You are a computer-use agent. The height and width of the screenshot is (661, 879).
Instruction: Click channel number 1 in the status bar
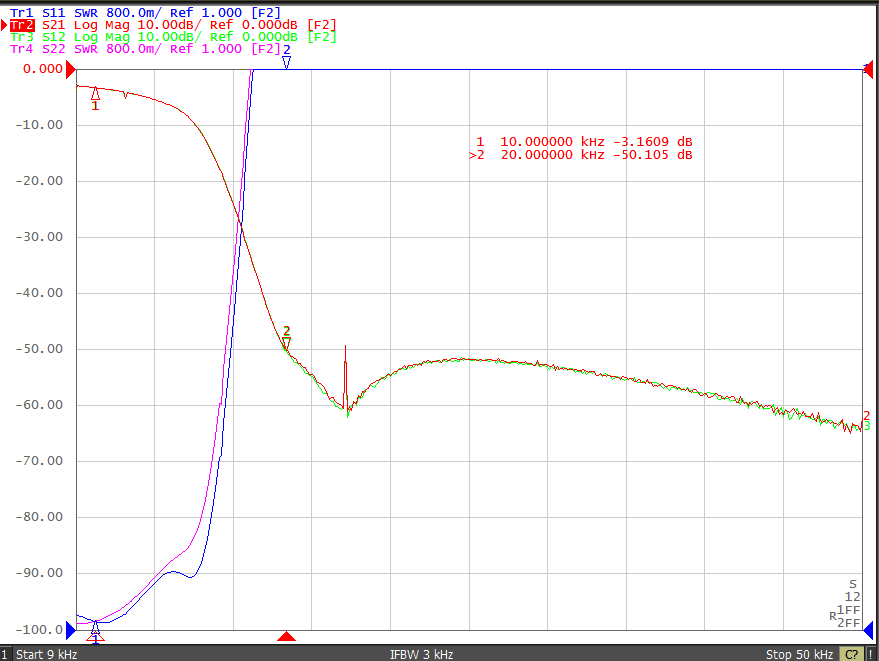pyautogui.click(x=4, y=654)
